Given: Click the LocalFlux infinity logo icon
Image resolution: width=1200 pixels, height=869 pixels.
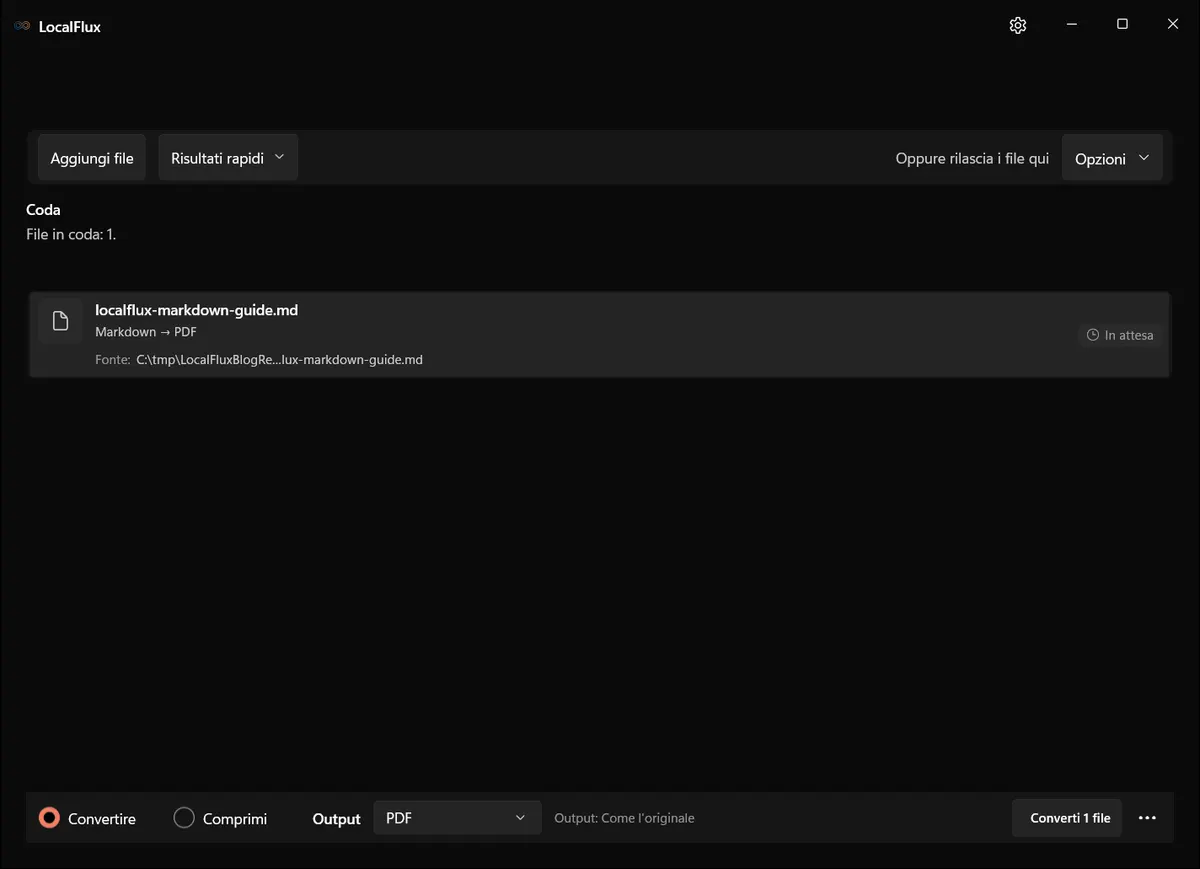Looking at the screenshot, I should [x=22, y=27].
